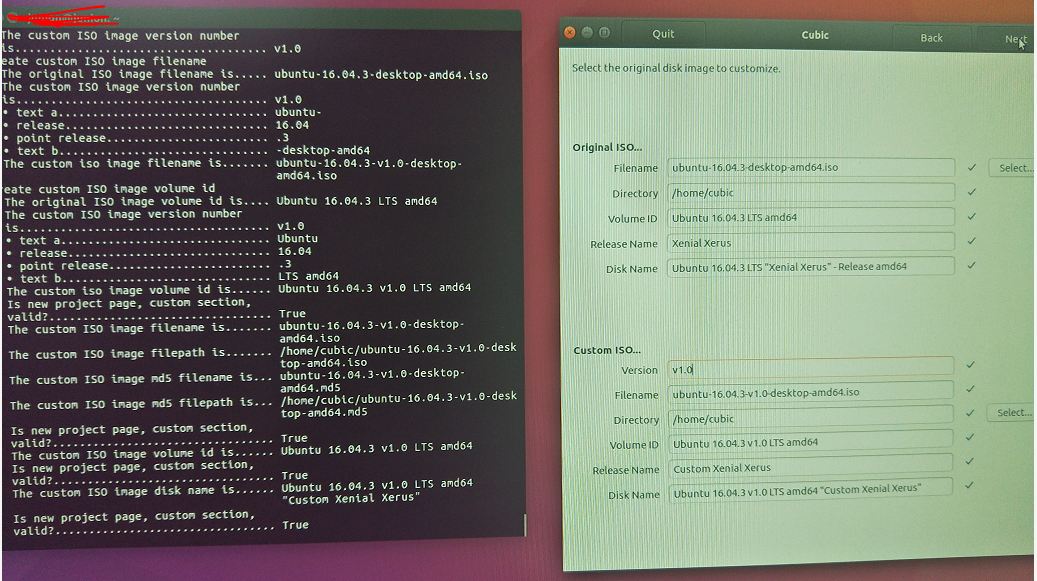The height and width of the screenshot is (581, 1037).
Task: Click the validation checkmark next to Original Volume ID
Action: click(971, 217)
